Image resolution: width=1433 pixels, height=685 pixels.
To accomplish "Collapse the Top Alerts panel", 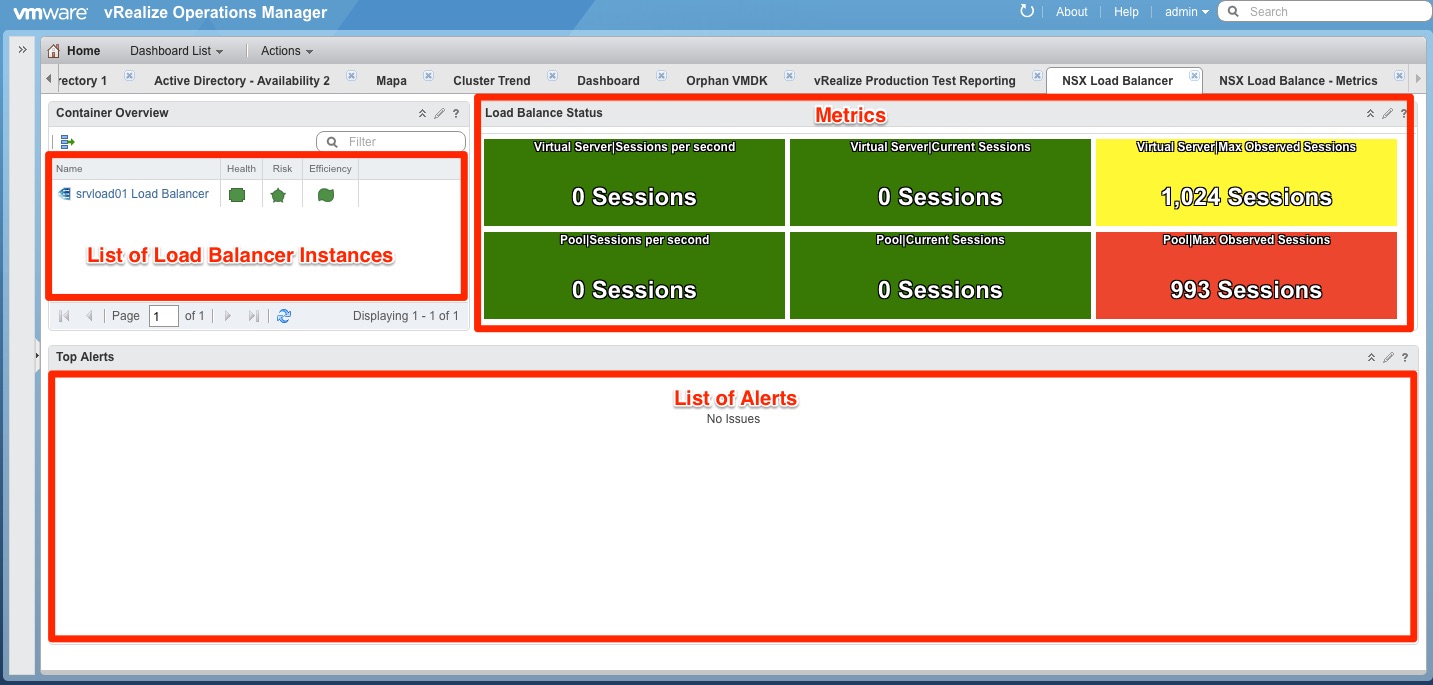I will coord(1371,358).
